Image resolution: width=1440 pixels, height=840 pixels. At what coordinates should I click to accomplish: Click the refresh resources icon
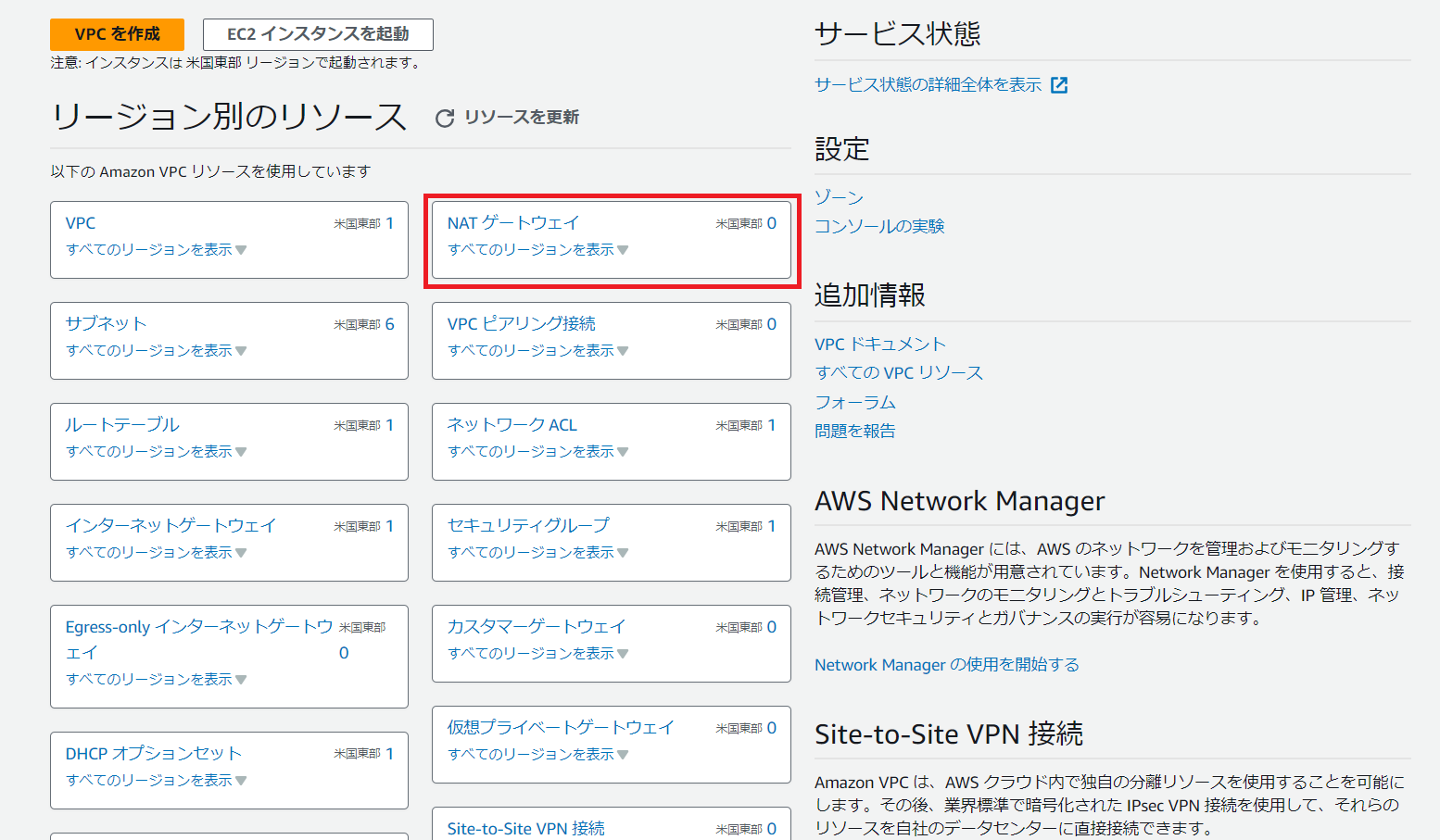(x=445, y=118)
